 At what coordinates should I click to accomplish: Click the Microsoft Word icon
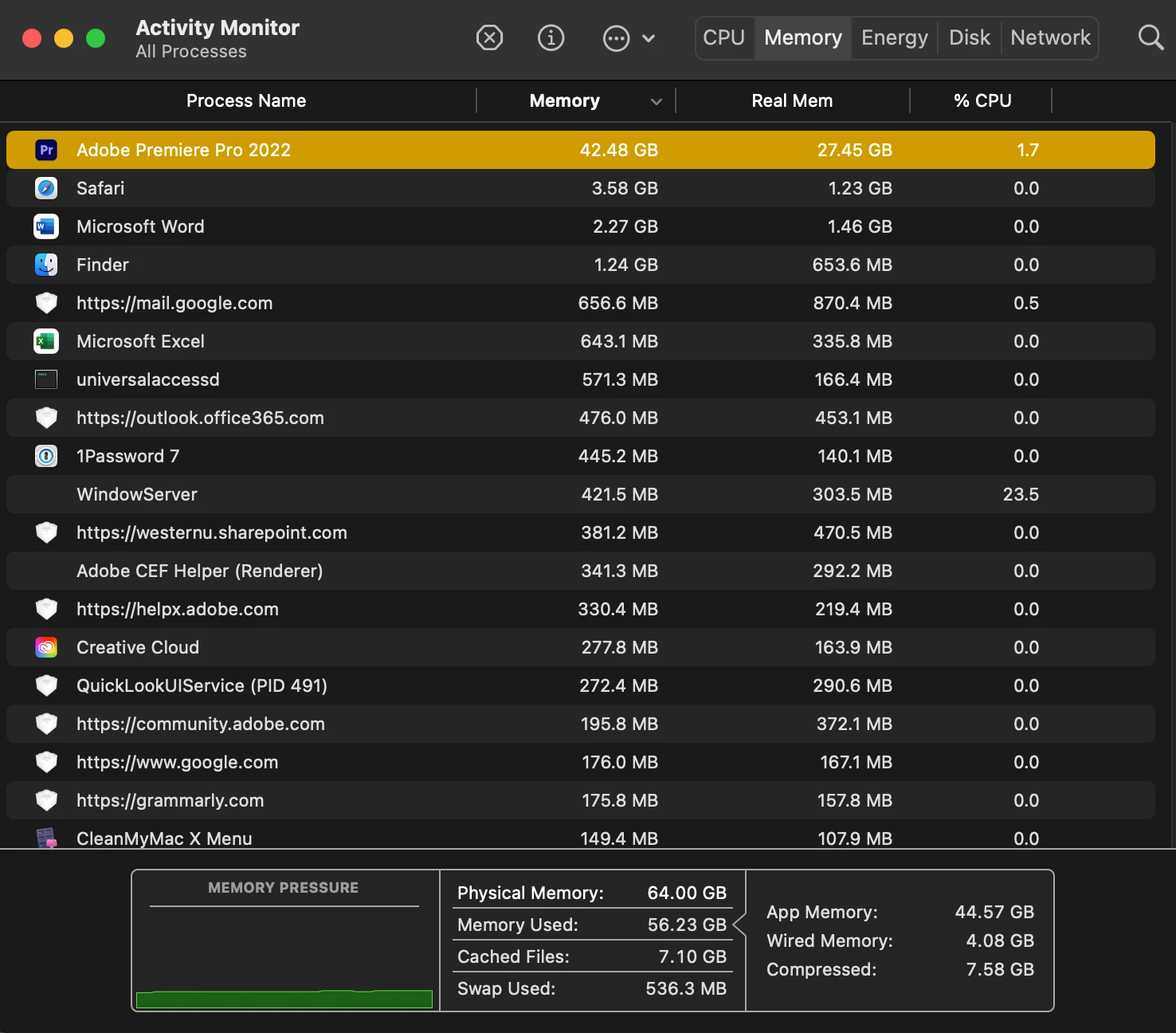point(46,226)
